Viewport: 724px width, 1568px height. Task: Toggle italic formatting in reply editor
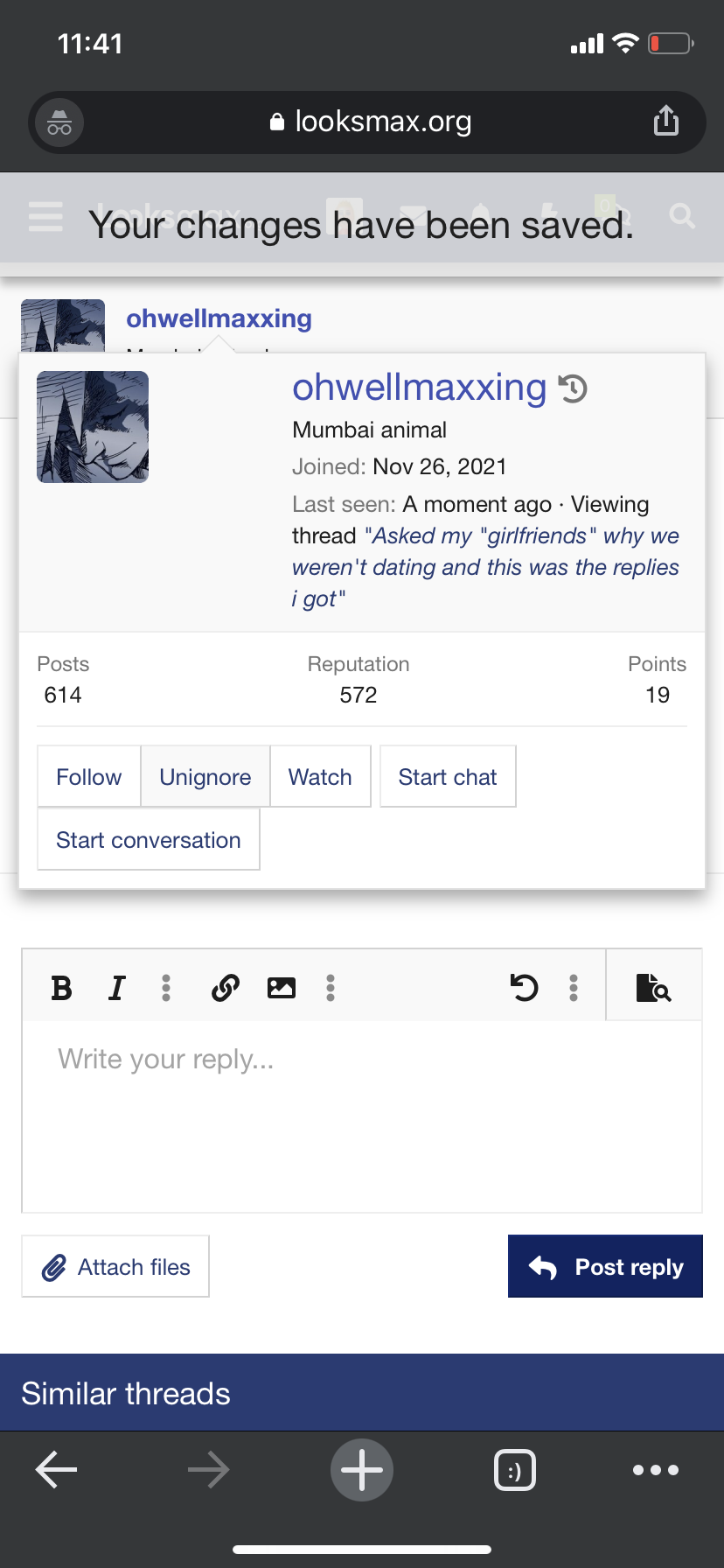click(116, 988)
